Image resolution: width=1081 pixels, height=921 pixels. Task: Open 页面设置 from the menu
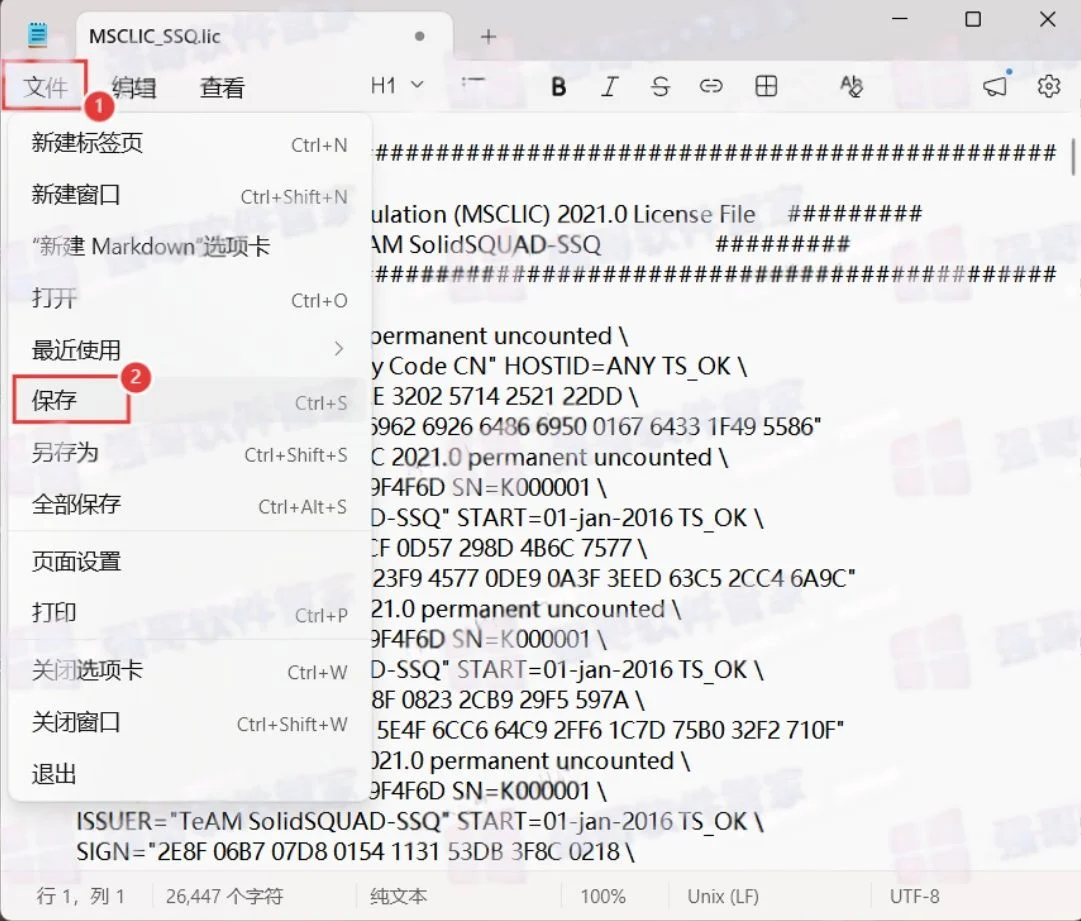pos(190,562)
